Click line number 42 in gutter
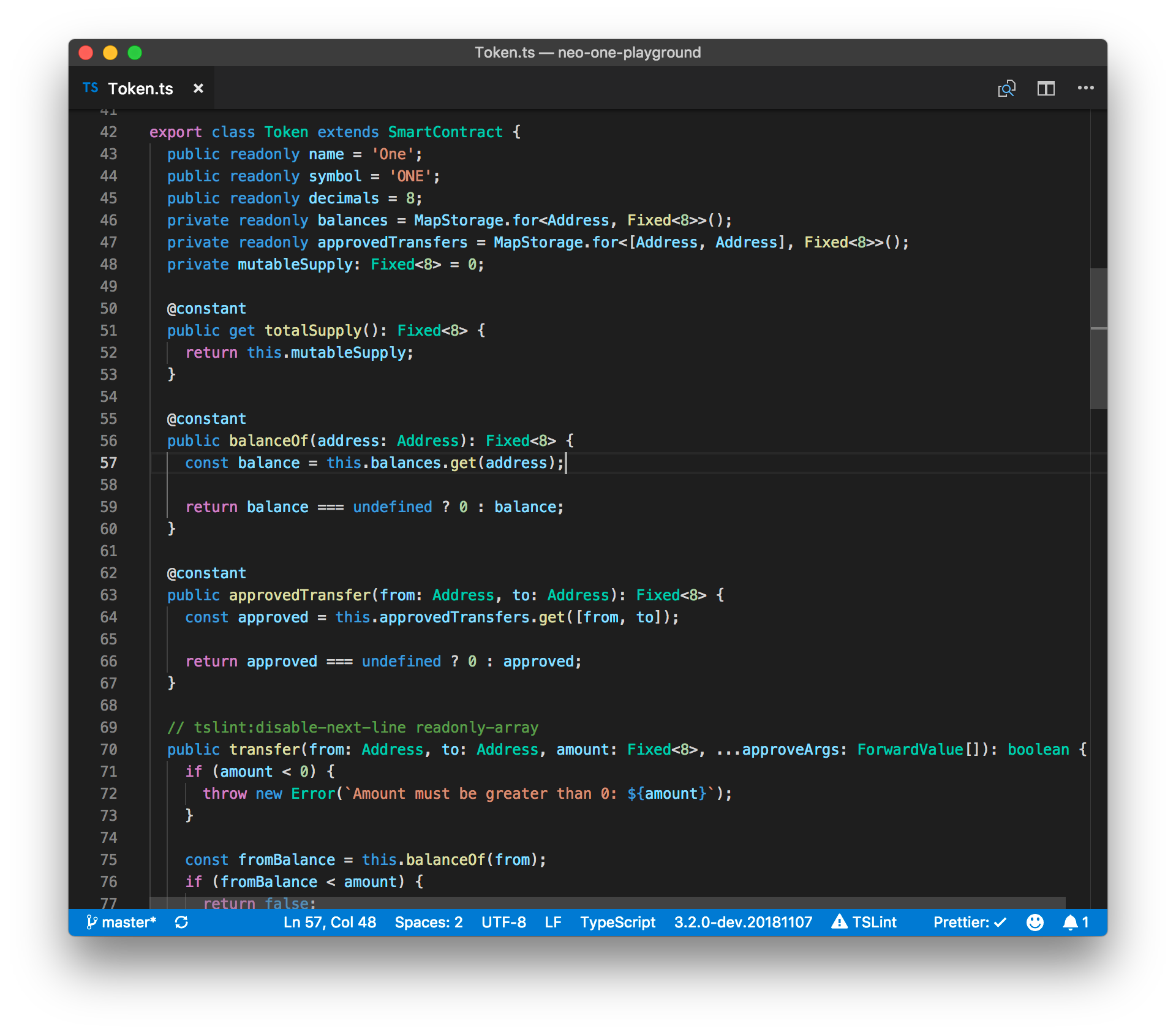 pyautogui.click(x=108, y=132)
